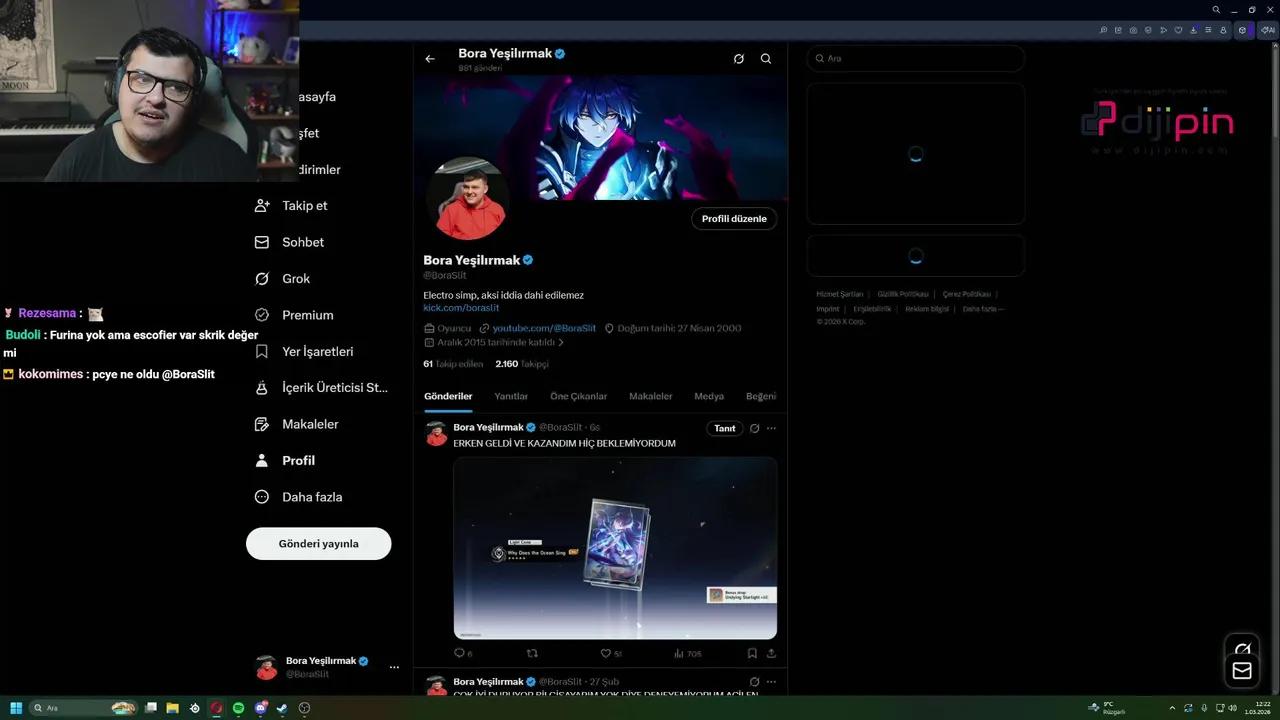Open Premium from the sidebar

pyautogui.click(x=294, y=315)
